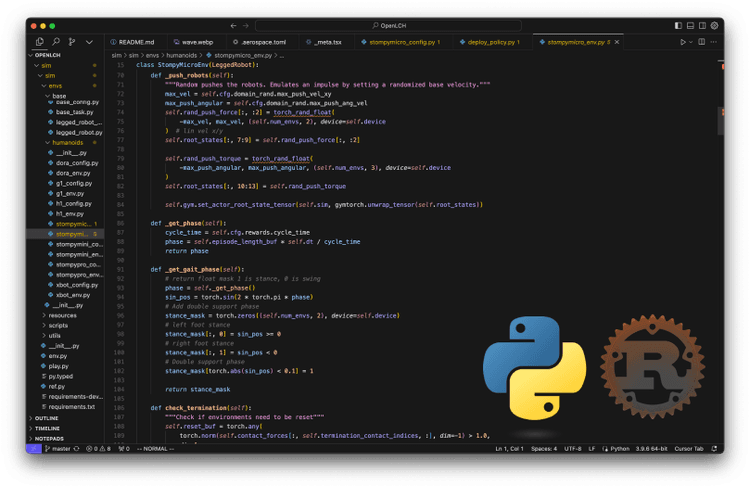Image resolution: width=750 pixels, height=488 pixels.
Task: Expand the OUTLINE section
Action: (46, 417)
